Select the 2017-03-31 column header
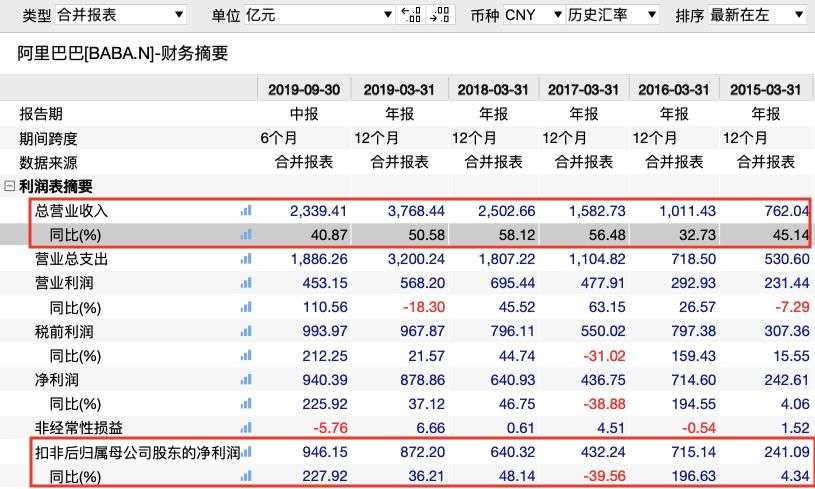This screenshot has width=815, height=489. [x=583, y=89]
